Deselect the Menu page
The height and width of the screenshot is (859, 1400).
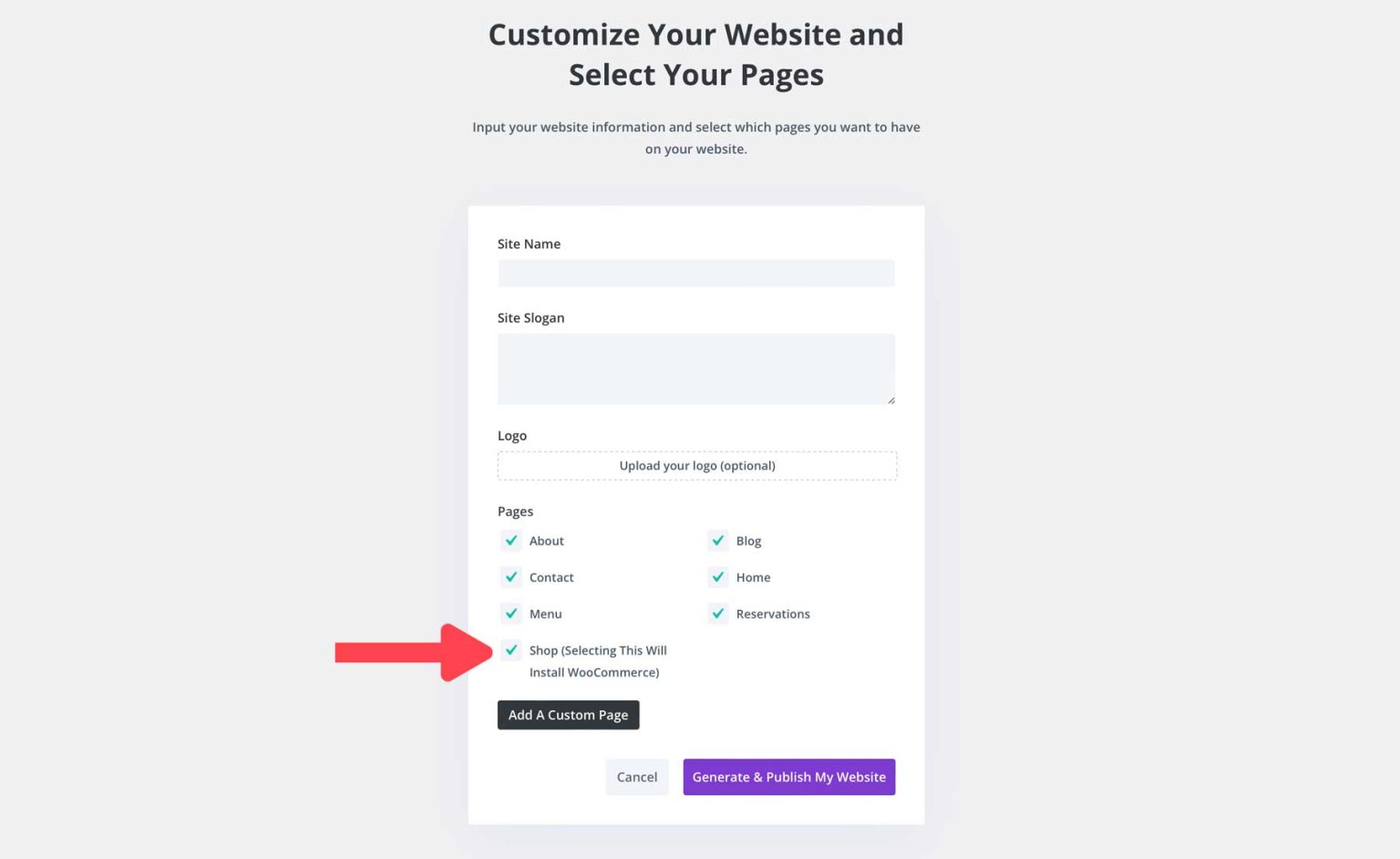click(511, 613)
